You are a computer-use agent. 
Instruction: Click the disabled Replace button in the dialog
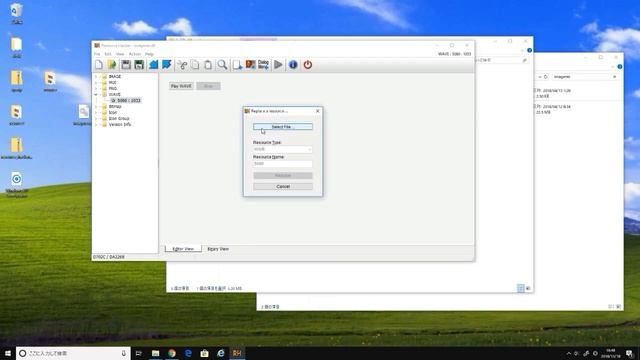point(283,176)
